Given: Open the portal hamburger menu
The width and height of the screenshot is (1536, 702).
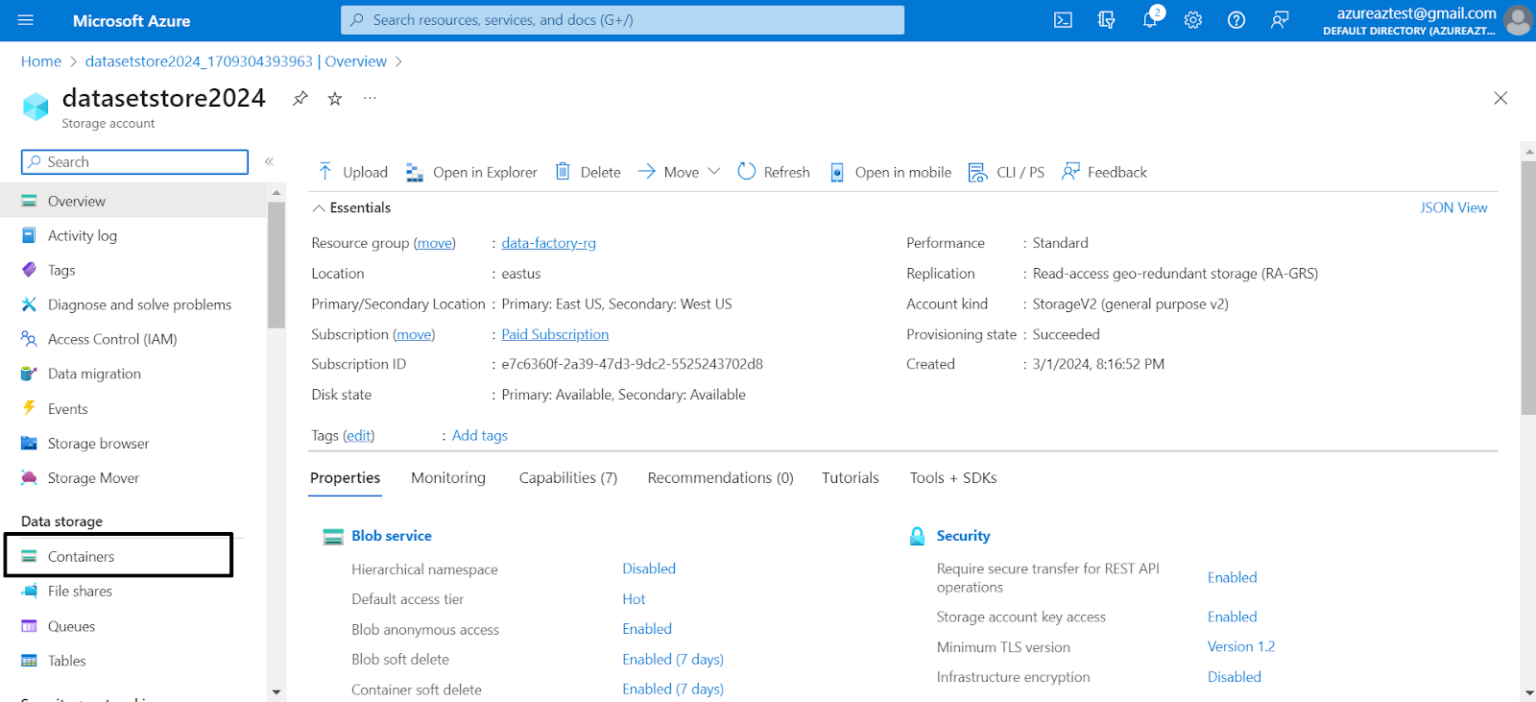Looking at the screenshot, I should pyautogui.click(x=26, y=20).
